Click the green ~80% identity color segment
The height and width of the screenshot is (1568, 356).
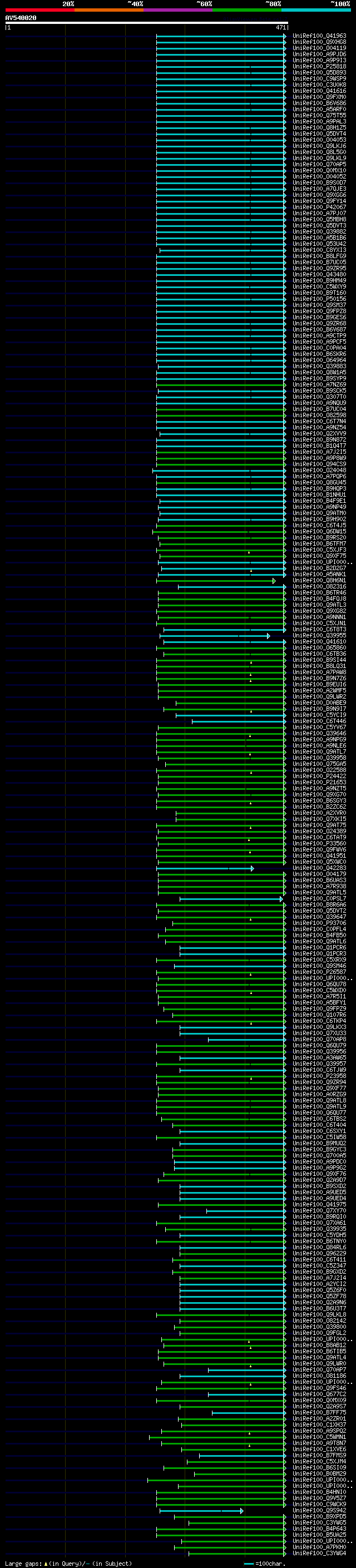(x=247, y=10)
